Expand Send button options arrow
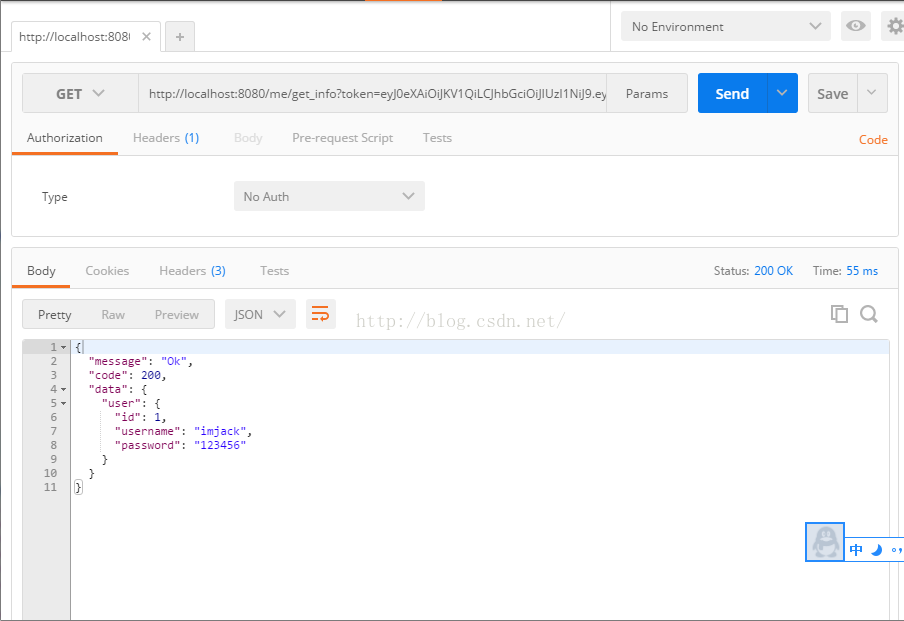 pyautogui.click(x=782, y=93)
